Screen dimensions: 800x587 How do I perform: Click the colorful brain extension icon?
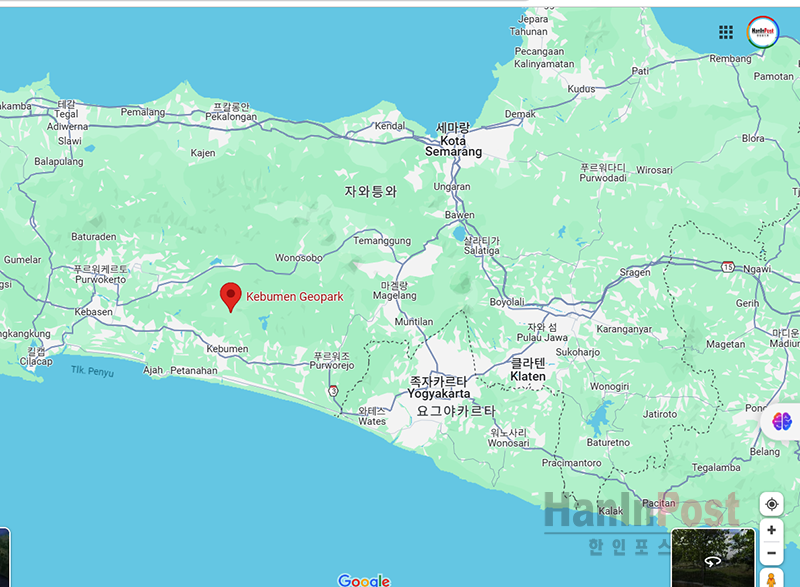(782, 422)
